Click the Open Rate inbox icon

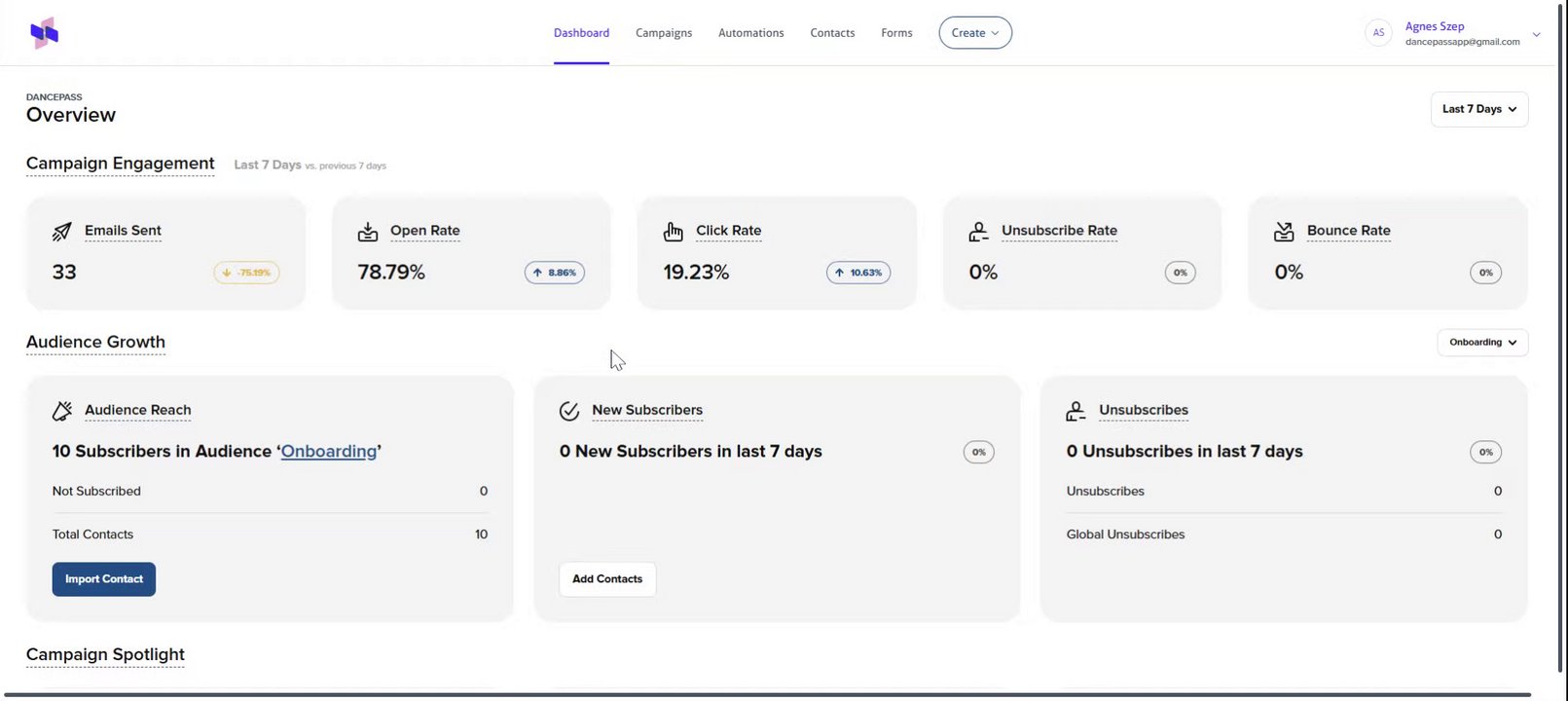click(x=367, y=232)
